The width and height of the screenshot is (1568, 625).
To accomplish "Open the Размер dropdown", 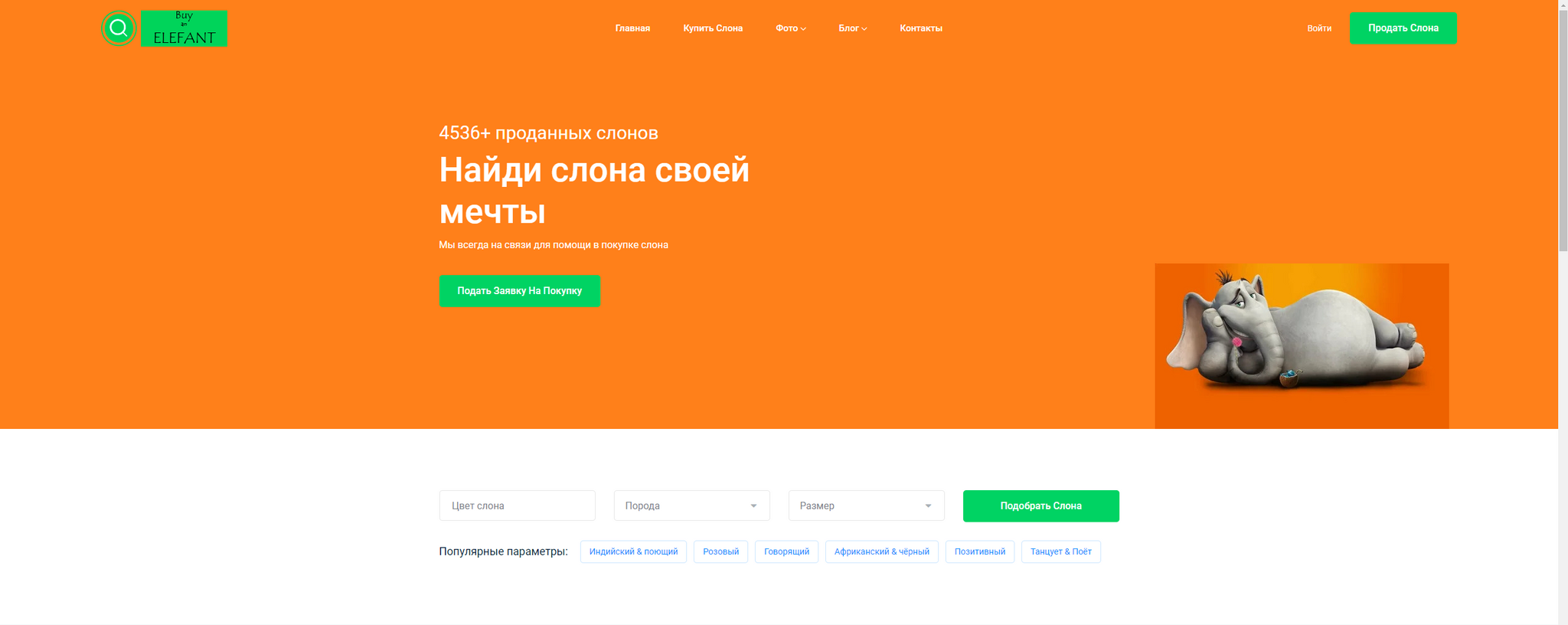I will (866, 506).
